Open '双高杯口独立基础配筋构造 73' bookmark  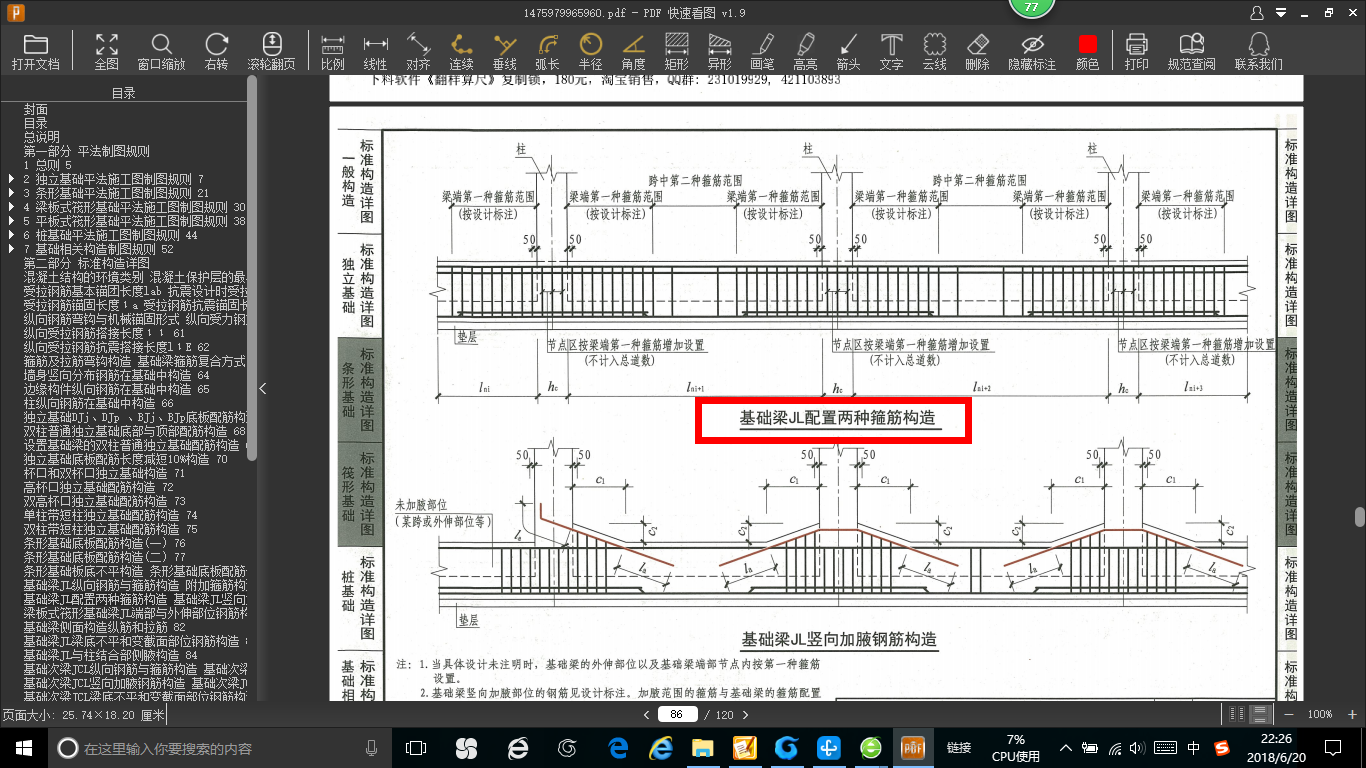105,501
